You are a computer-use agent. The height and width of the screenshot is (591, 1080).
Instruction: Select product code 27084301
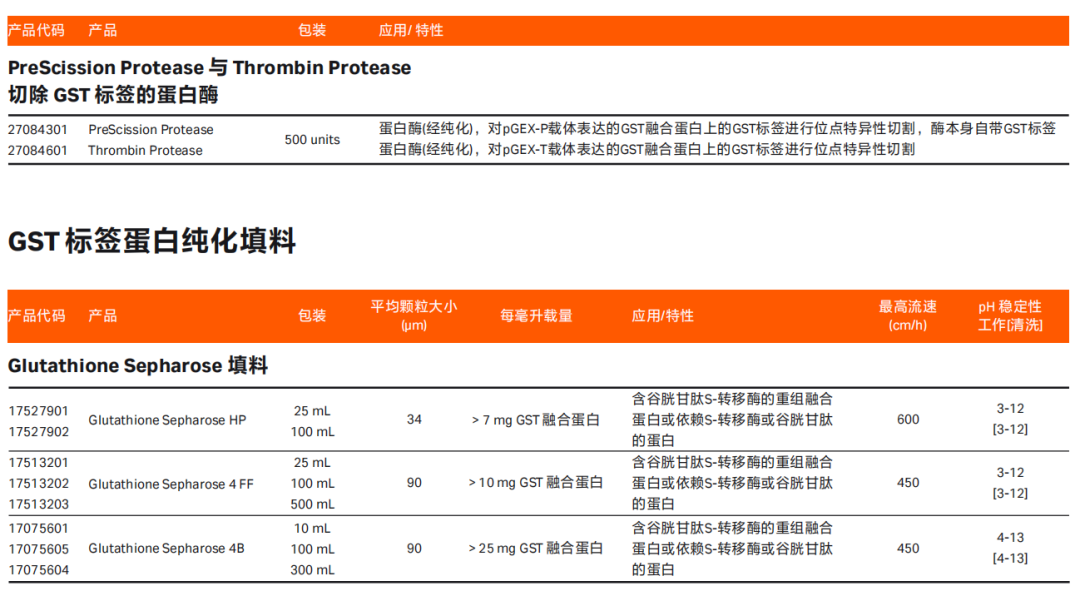tap(38, 129)
